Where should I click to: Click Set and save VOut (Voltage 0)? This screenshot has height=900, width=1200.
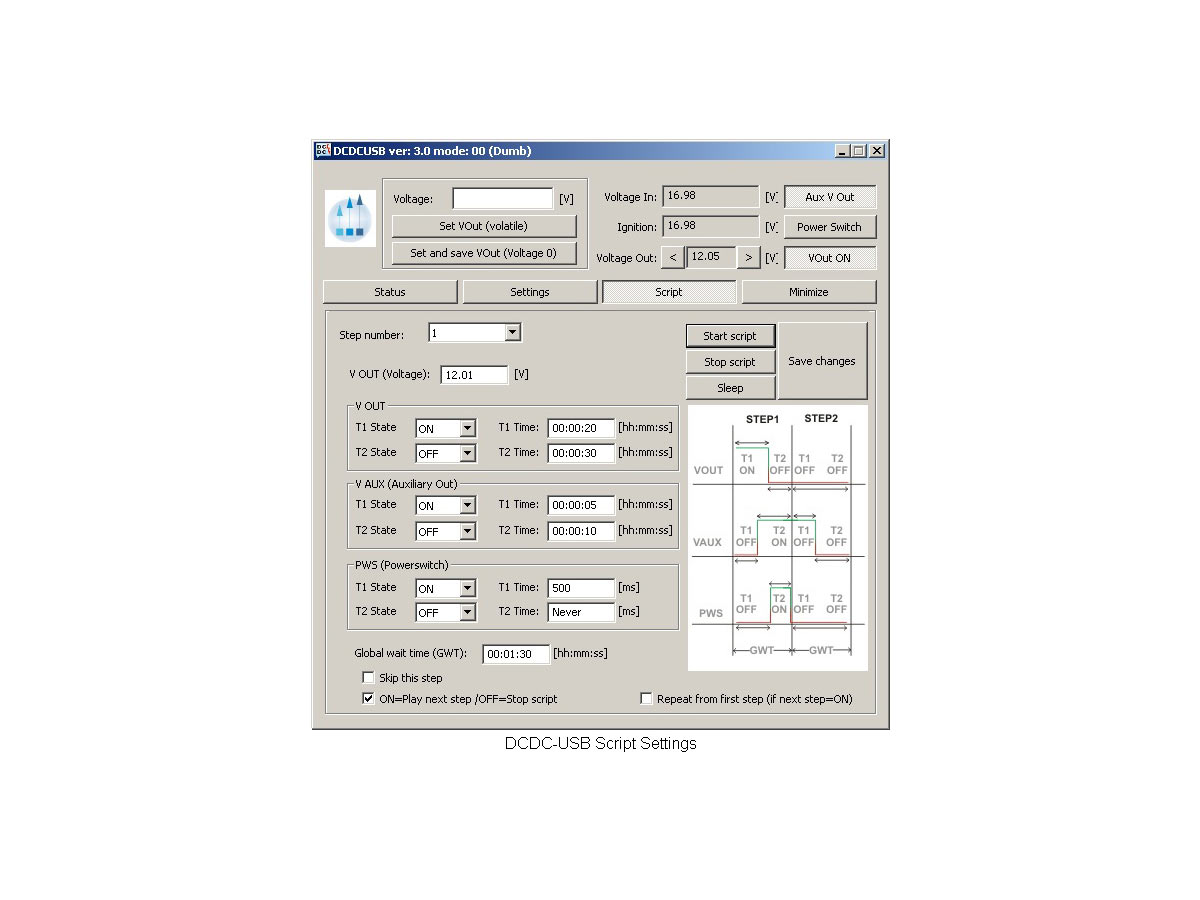click(x=484, y=253)
